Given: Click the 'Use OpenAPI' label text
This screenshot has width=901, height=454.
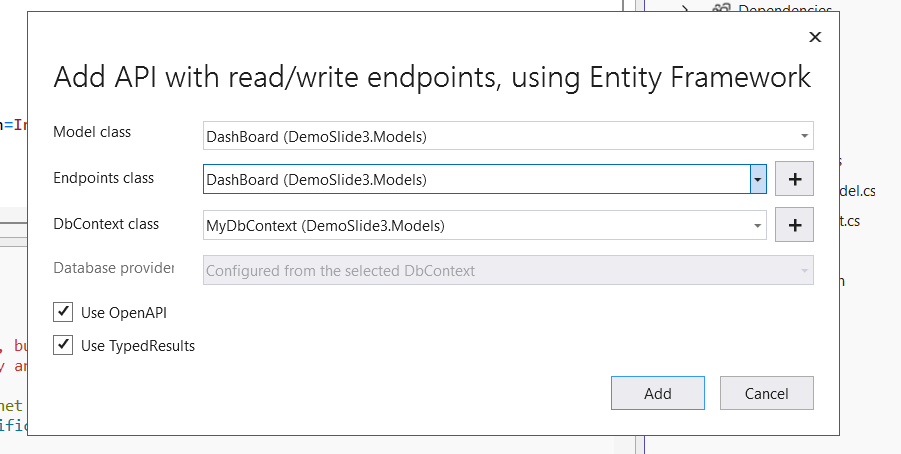Looking at the screenshot, I should click(x=123, y=313).
